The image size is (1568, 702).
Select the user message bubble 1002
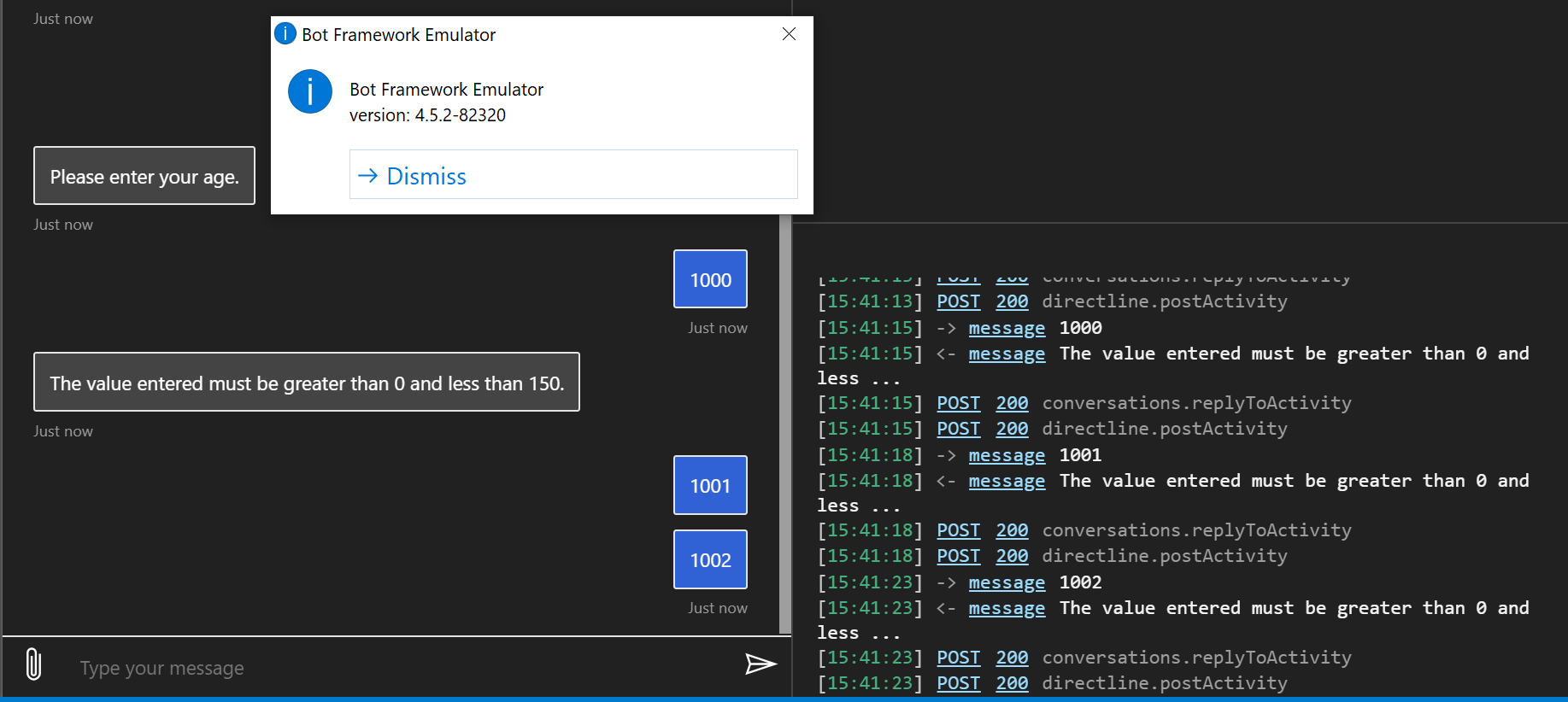pos(710,559)
